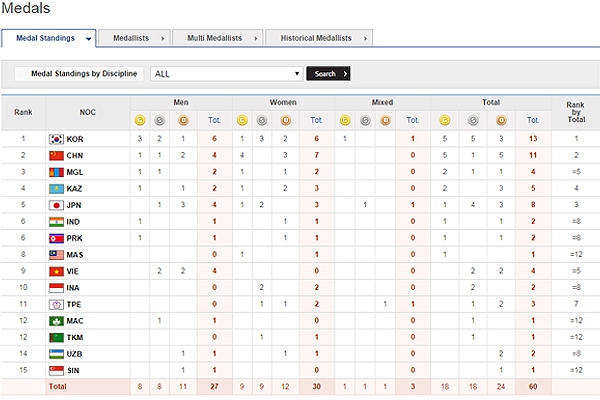Click the Women gold medal column icon

tap(242, 121)
